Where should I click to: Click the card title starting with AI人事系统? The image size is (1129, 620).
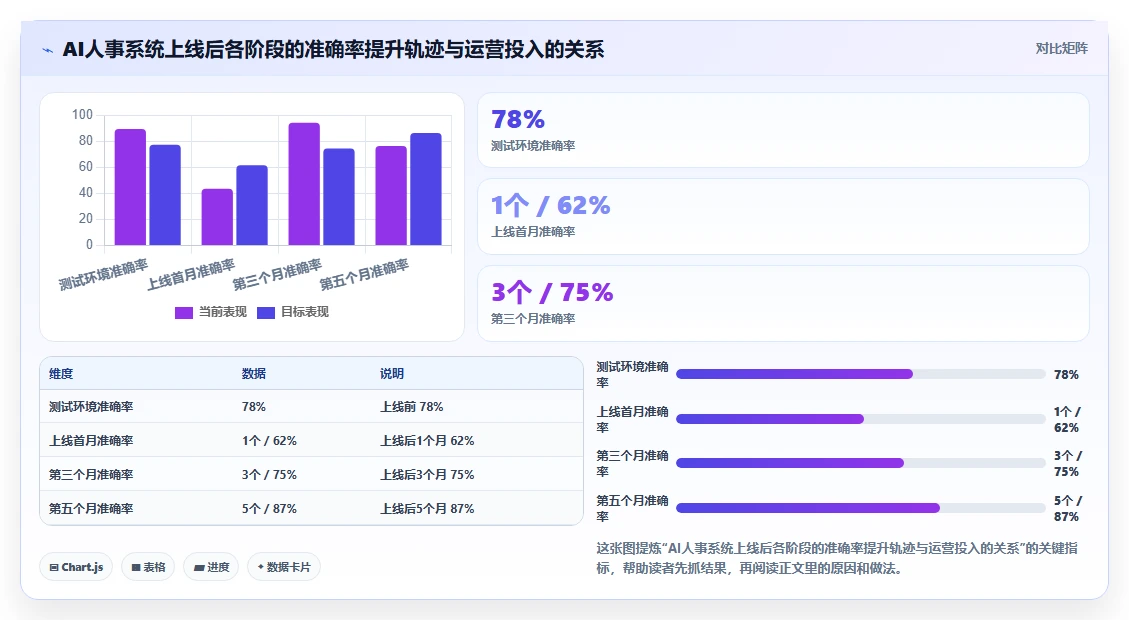click(x=333, y=50)
